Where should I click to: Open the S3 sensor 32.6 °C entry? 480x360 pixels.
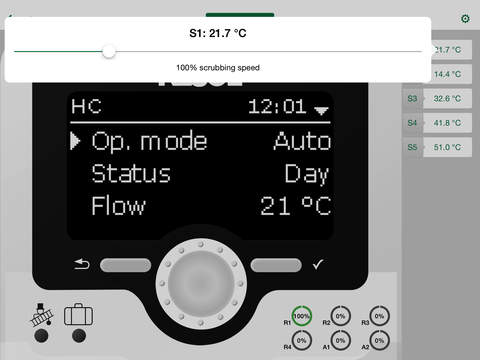pyautogui.click(x=437, y=98)
